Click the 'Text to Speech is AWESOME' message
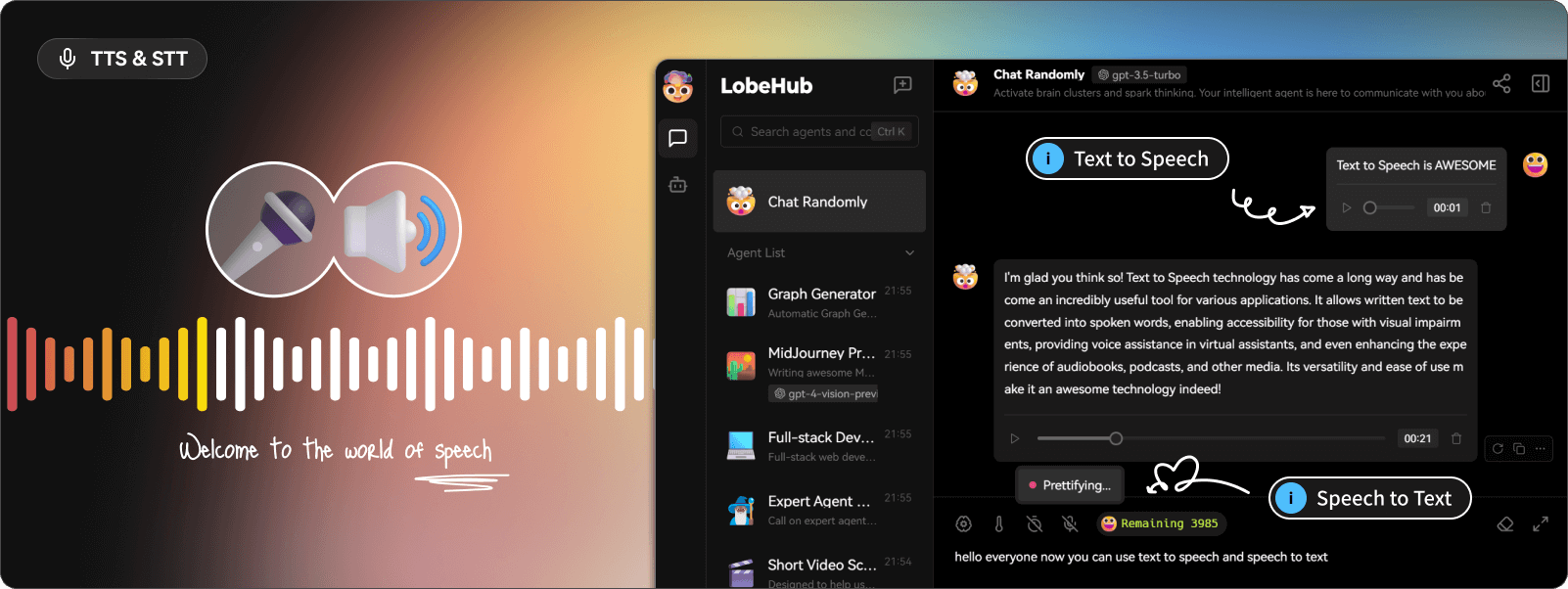The width and height of the screenshot is (1568, 589). click(1416, 165)
